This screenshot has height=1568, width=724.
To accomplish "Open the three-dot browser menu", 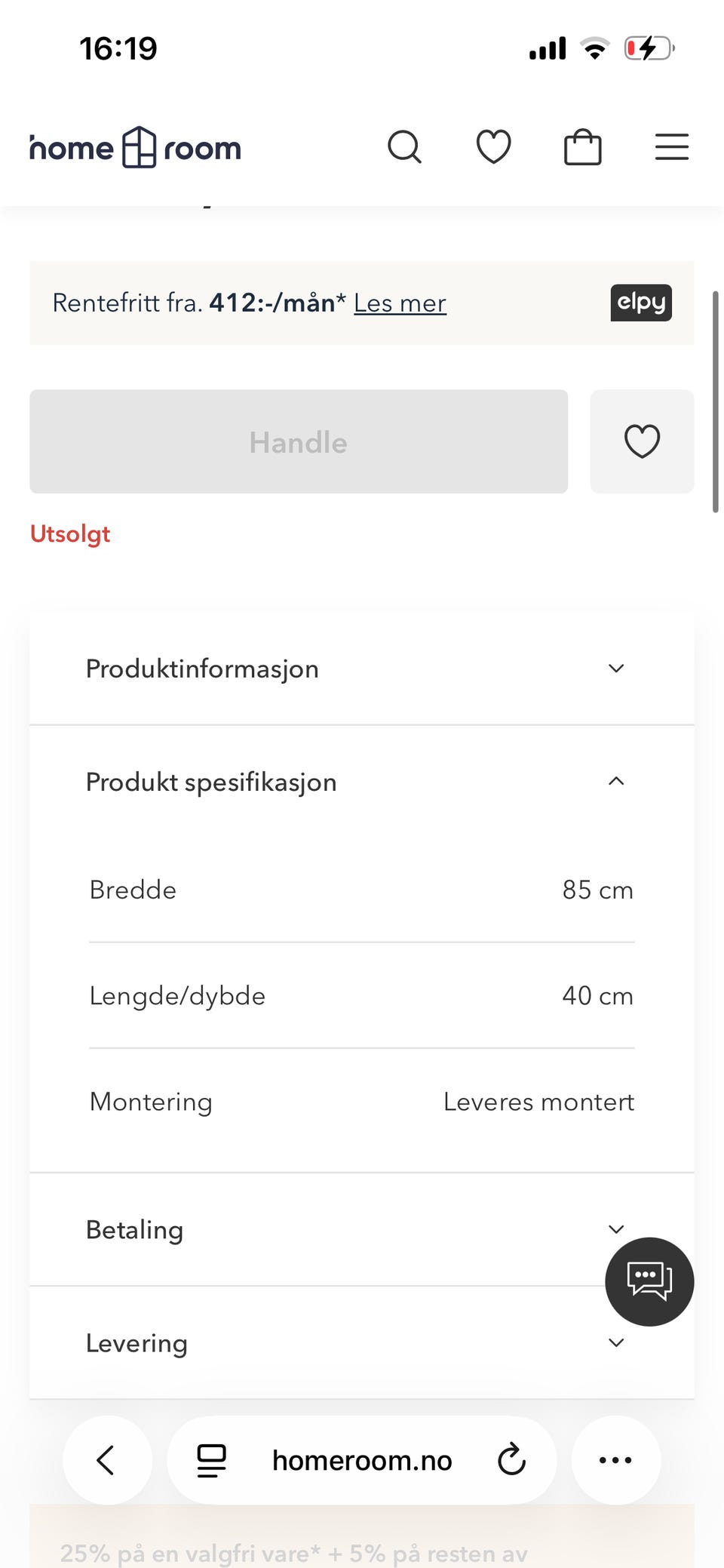I will [x=615, y=1460].
